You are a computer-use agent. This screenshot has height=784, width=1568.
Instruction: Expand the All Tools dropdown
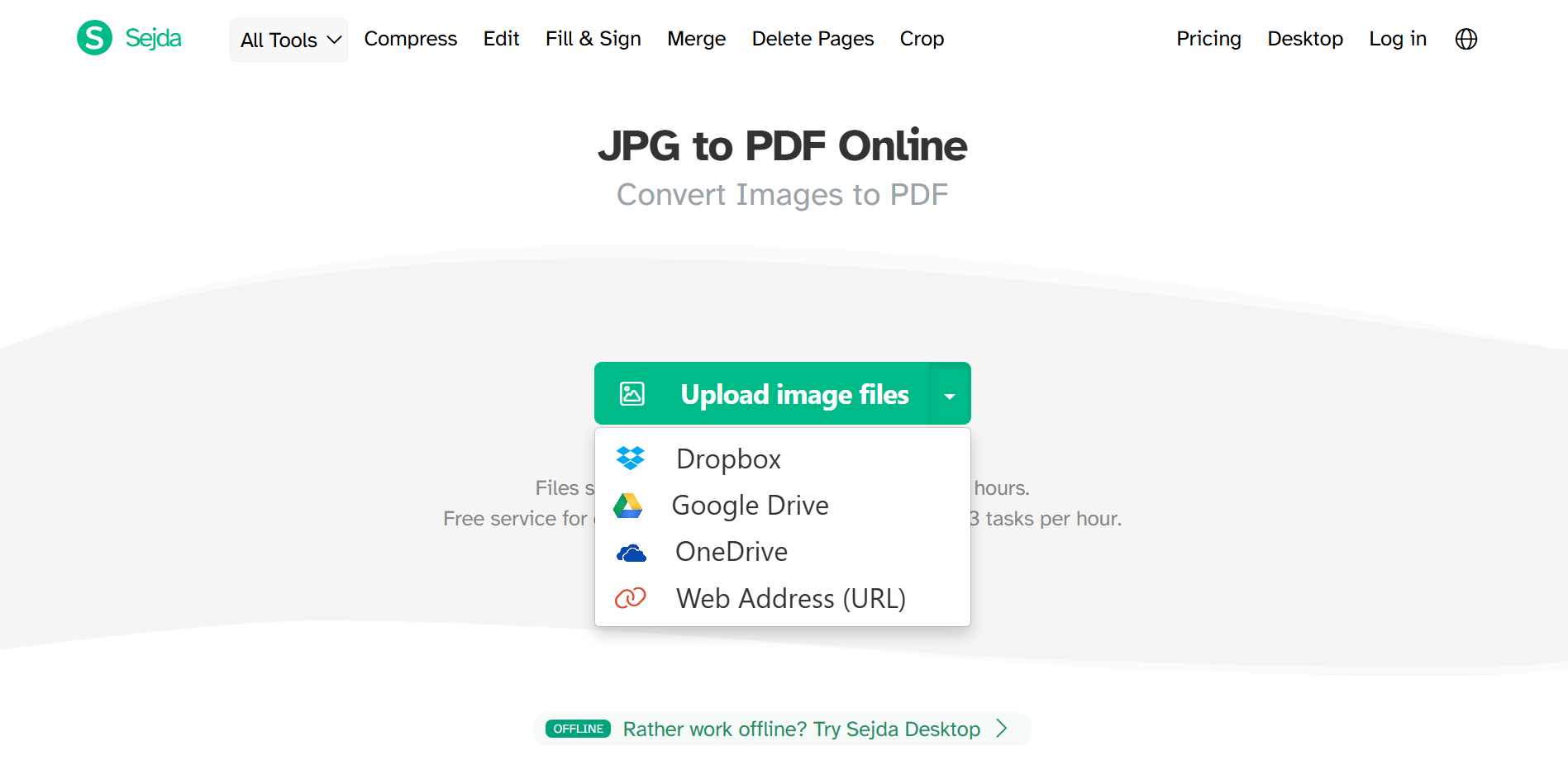click(x=289, y=40)
